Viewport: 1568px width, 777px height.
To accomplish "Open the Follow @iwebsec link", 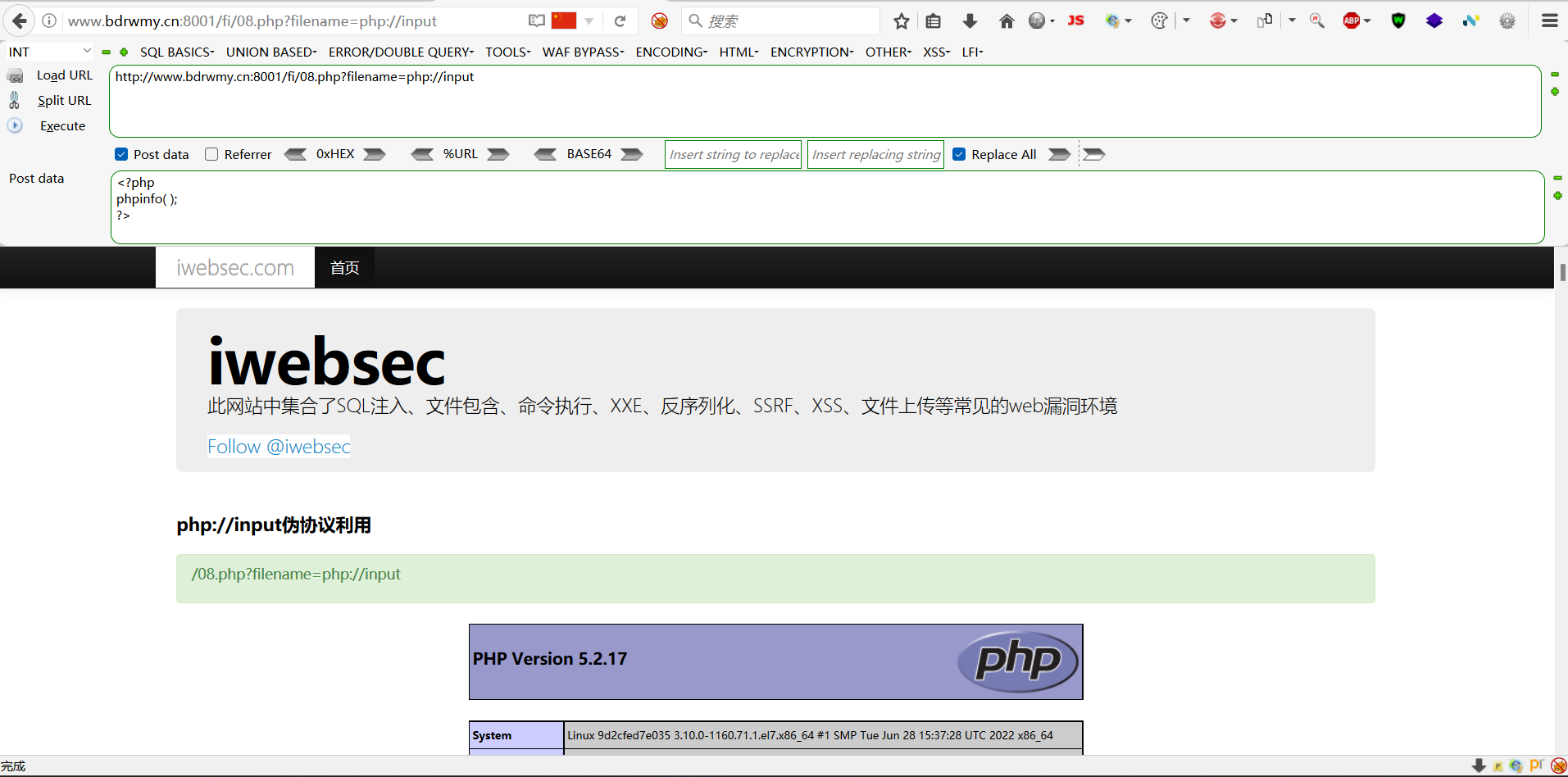I will pyautogui.click(x=279, y=447).
